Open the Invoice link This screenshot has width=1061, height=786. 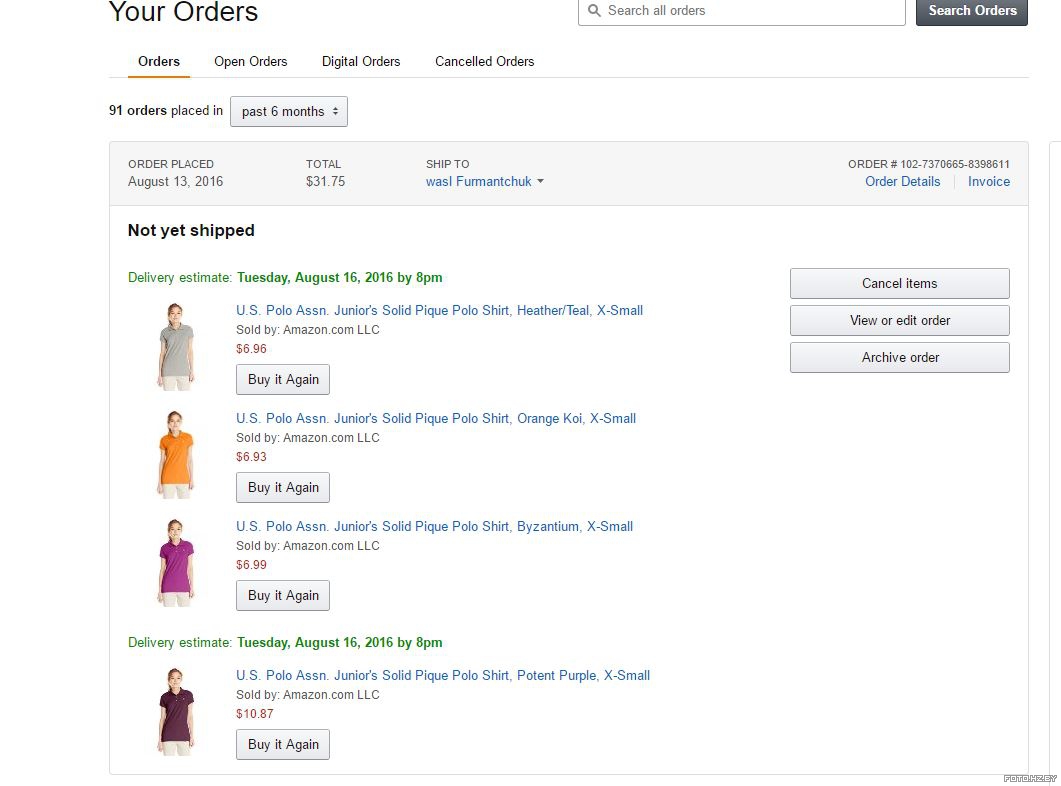[989, 181]
